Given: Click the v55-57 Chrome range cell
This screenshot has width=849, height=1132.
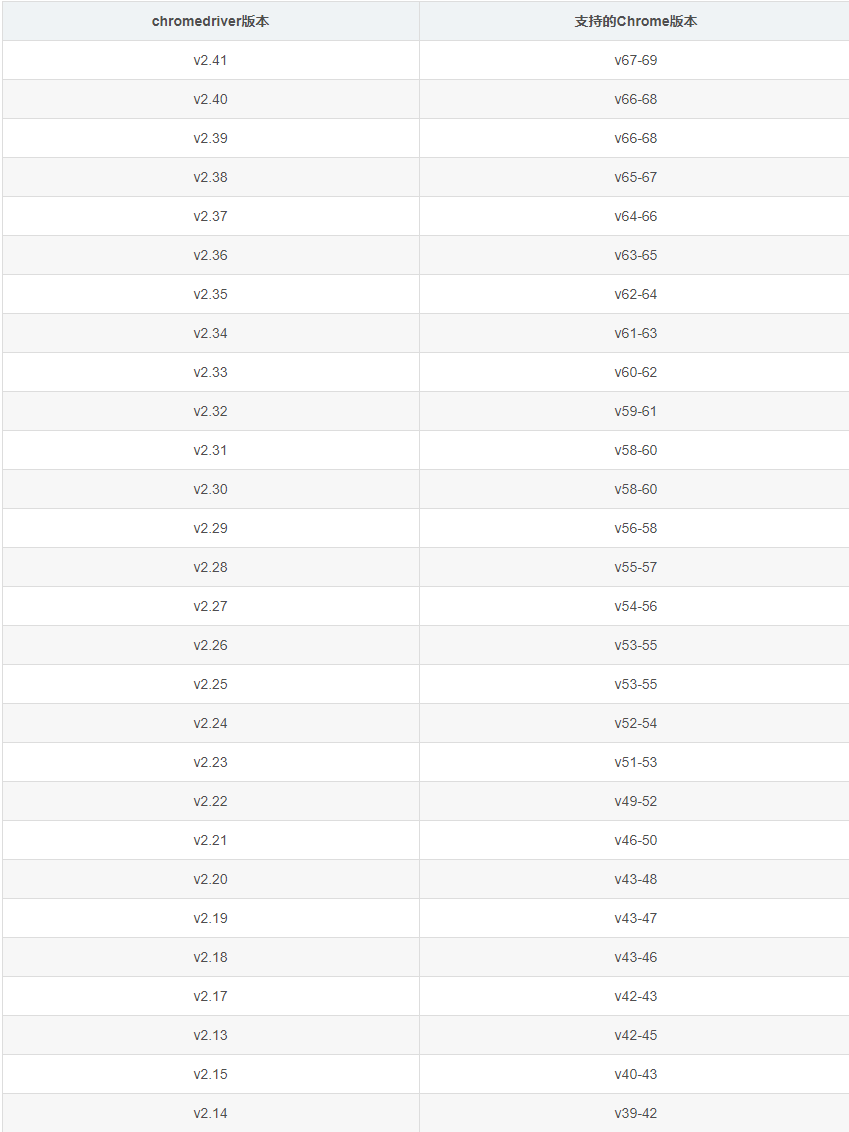Looking at the screenshot, I should click(635, 567).
